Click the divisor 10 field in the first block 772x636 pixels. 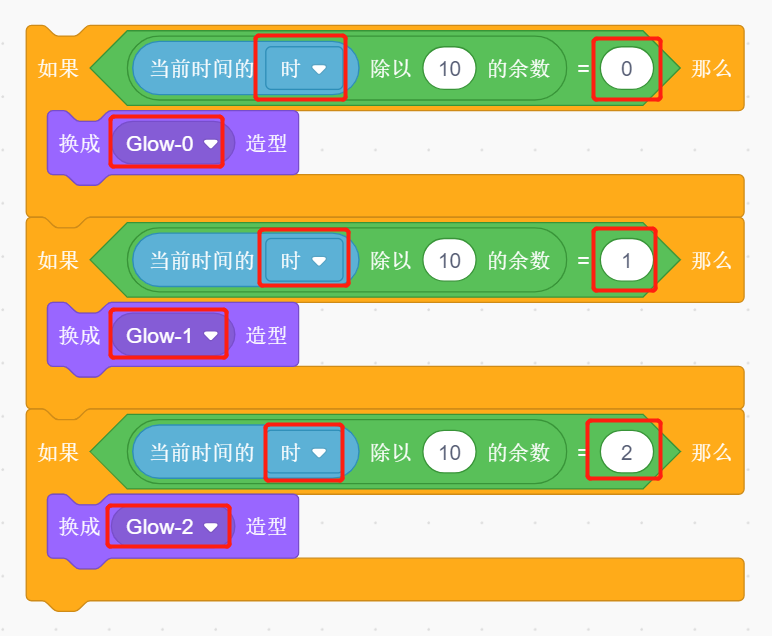click(449, 68)
